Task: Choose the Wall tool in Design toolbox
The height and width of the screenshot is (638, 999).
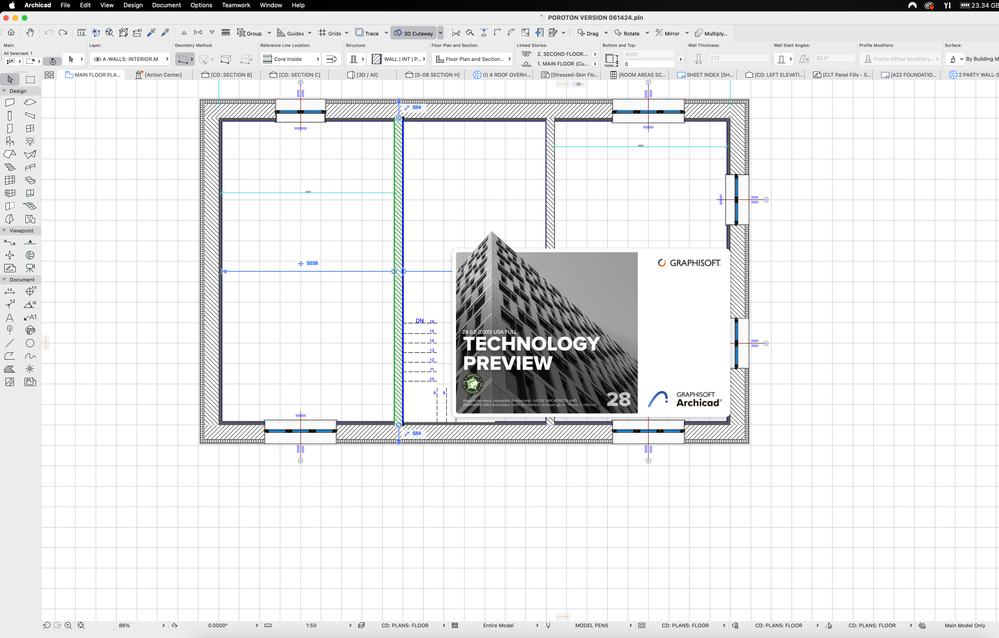Action: [x=10, y=103]
